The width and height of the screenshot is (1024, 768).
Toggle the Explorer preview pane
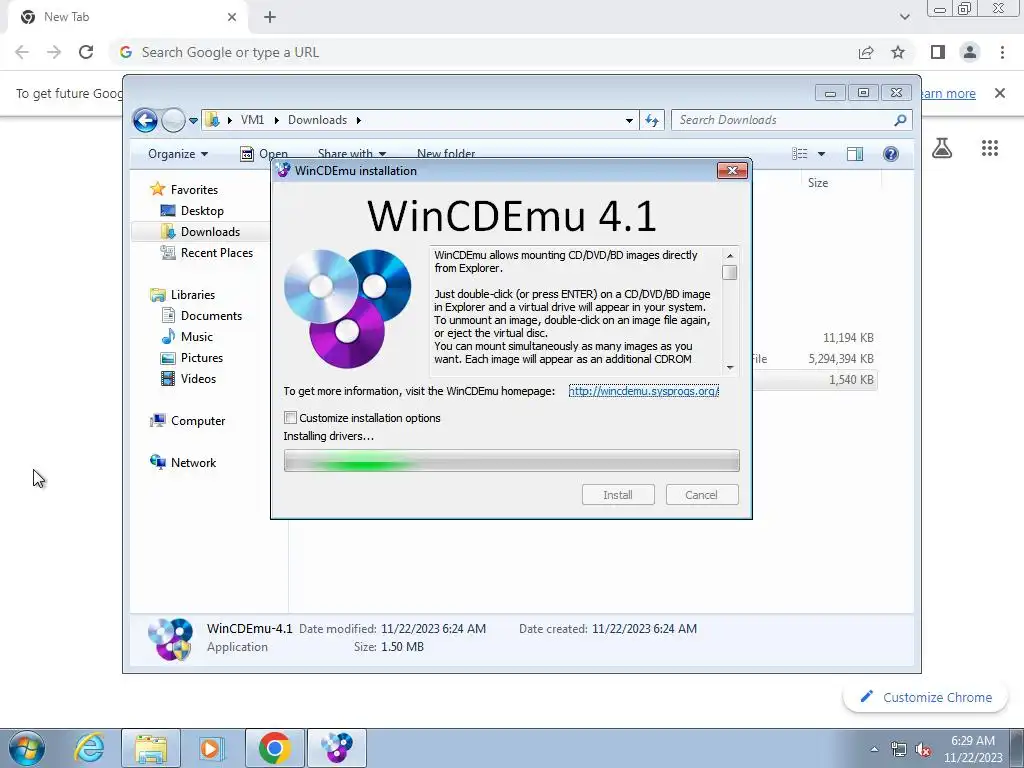tap(855, 153)
